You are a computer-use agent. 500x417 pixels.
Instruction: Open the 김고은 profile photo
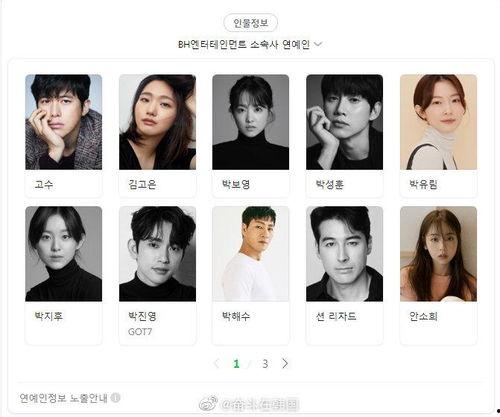coord(157,122)
